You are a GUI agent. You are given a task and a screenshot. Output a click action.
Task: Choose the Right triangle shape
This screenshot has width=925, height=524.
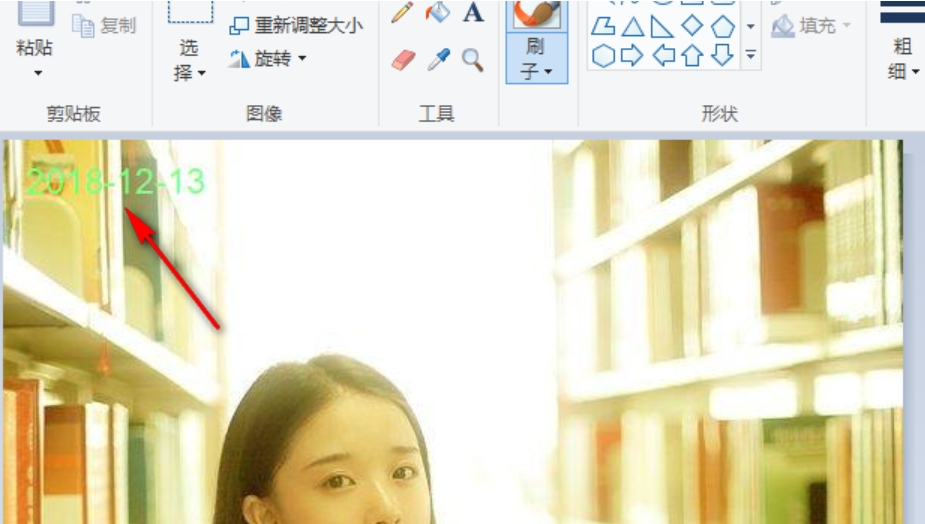[x=662, y=27]
